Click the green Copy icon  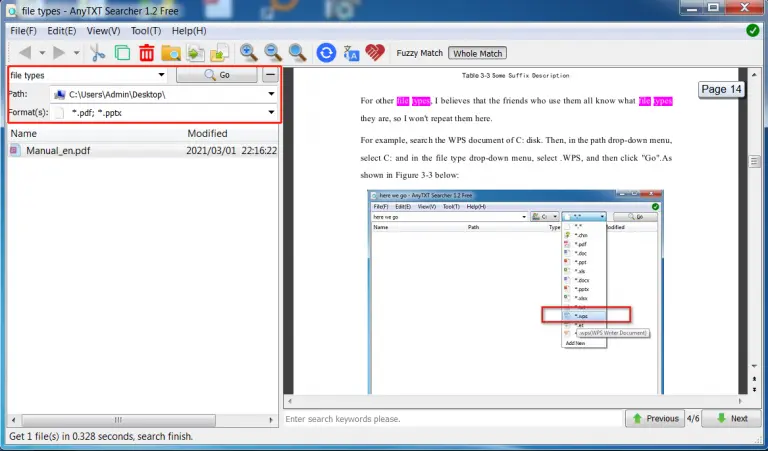tap(122, 52)
